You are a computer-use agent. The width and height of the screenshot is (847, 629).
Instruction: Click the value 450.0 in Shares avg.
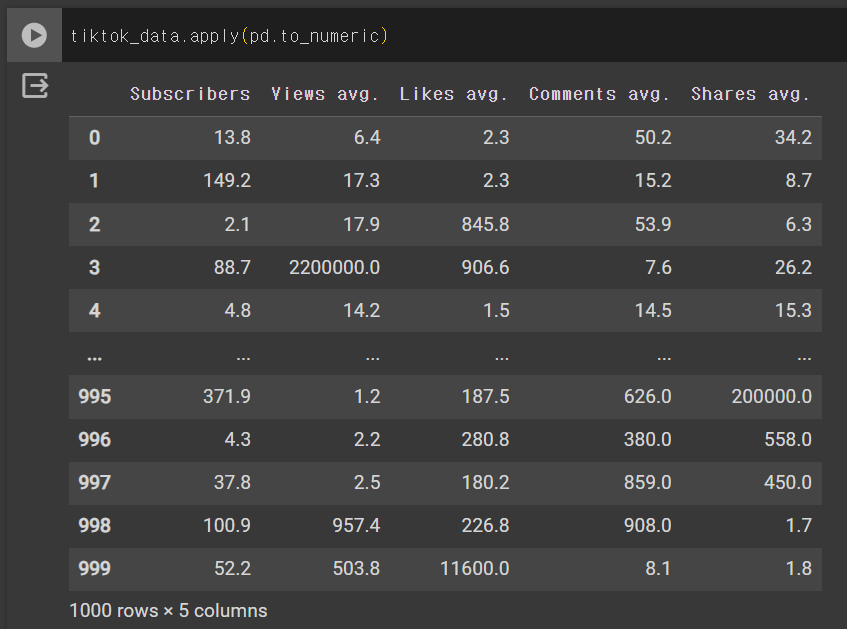[x=788, y=482]
